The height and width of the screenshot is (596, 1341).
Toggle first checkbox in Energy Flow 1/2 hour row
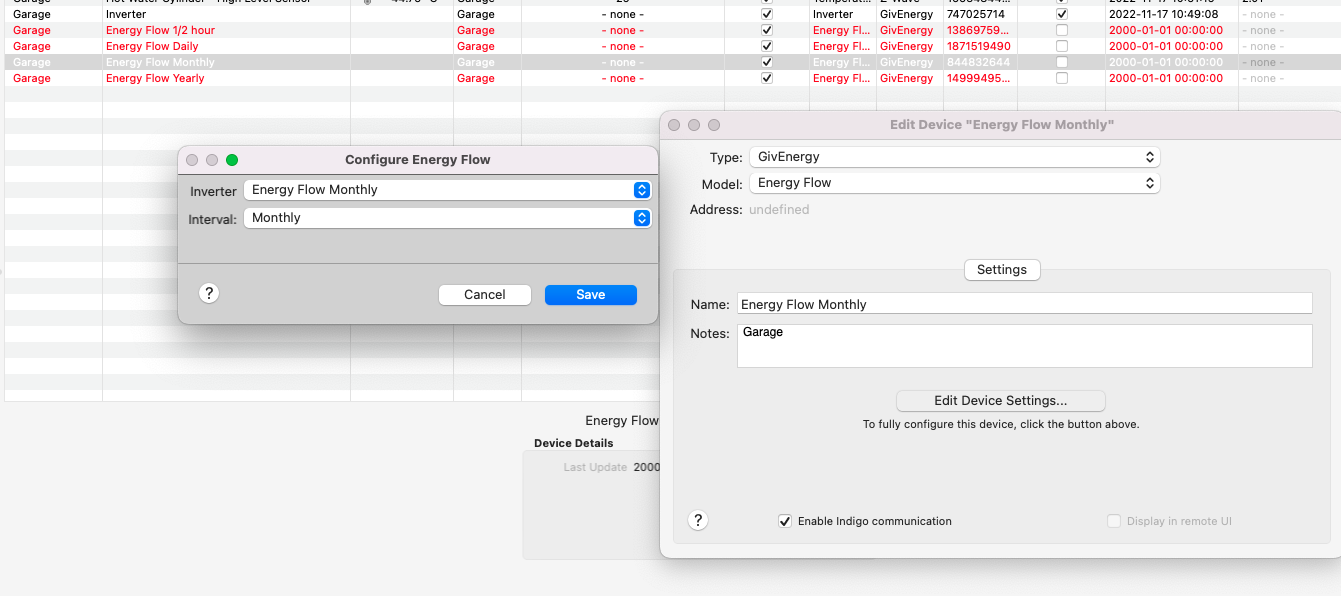click(x=767, y=30)
